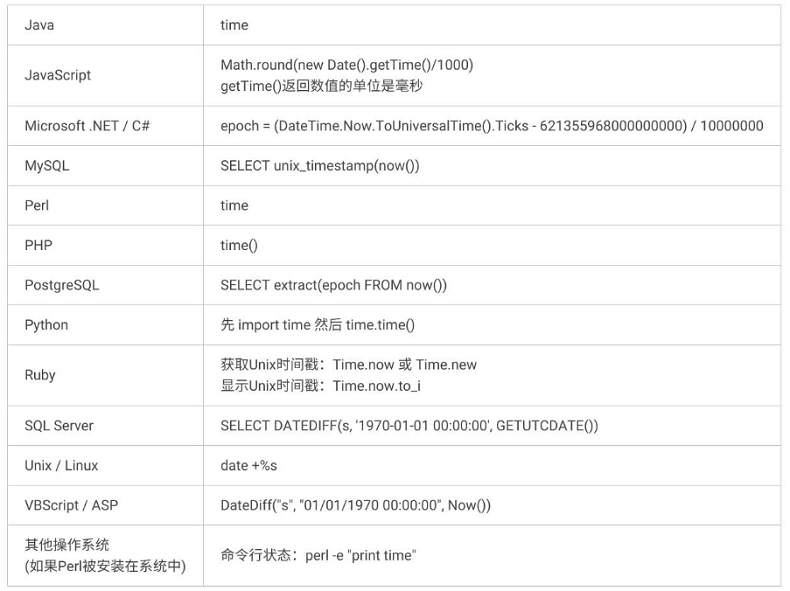Select Time.now.to_i code line

pyautogui.click(x=320, y=386)
